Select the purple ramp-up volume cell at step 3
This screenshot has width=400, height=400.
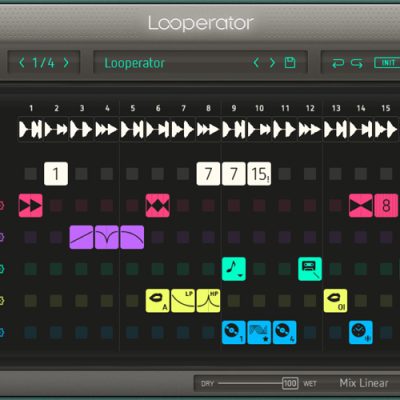[x=81, y=237]
